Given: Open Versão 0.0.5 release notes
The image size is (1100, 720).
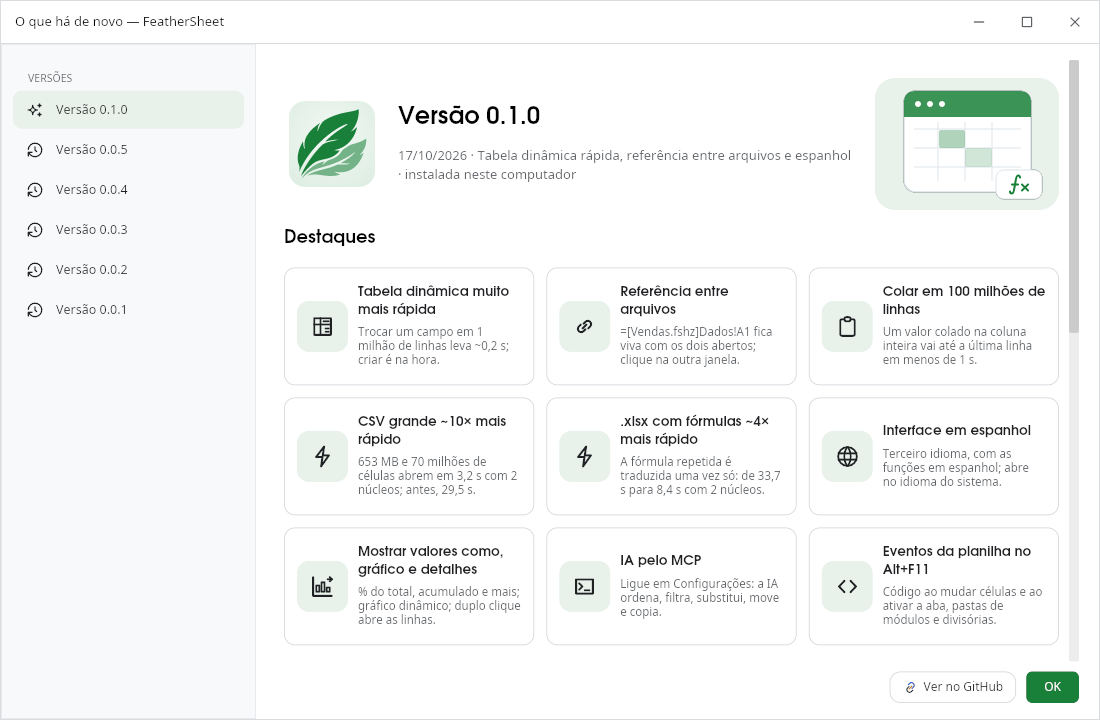Looking at the screenshot, I should 128,149.
